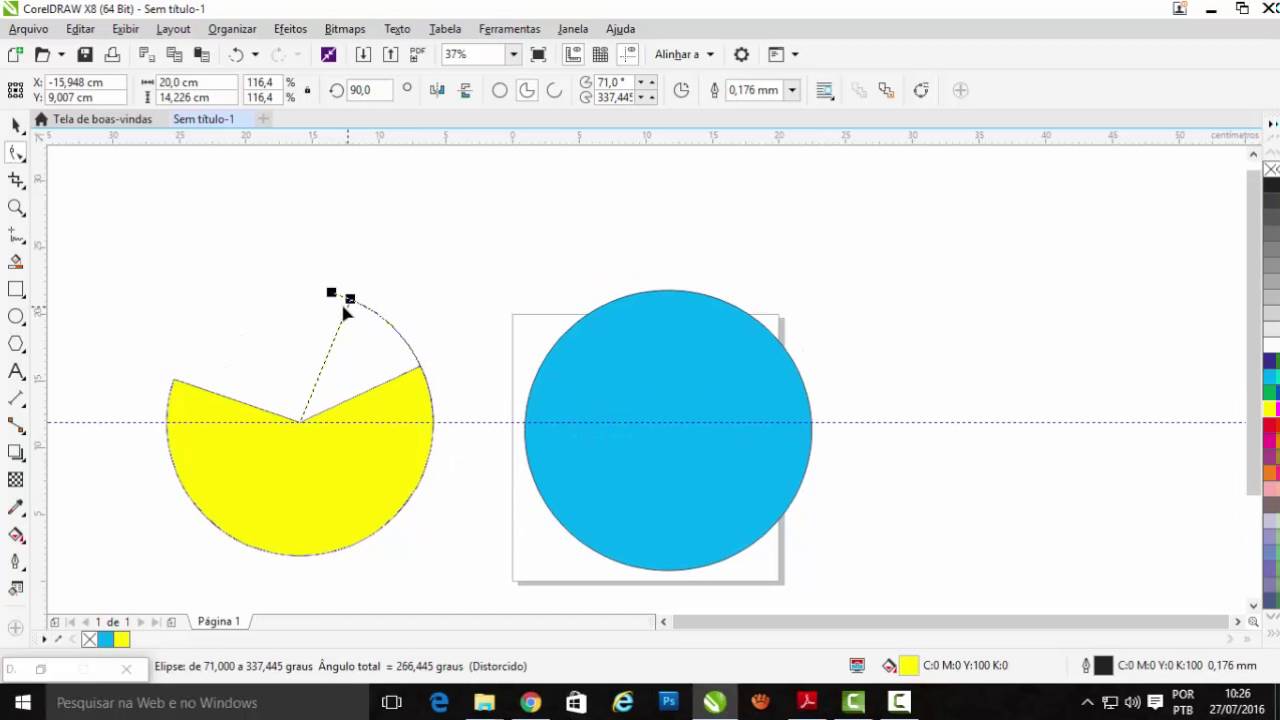Switch shape to Arc
1280x720 pixels.
point(554,90)
